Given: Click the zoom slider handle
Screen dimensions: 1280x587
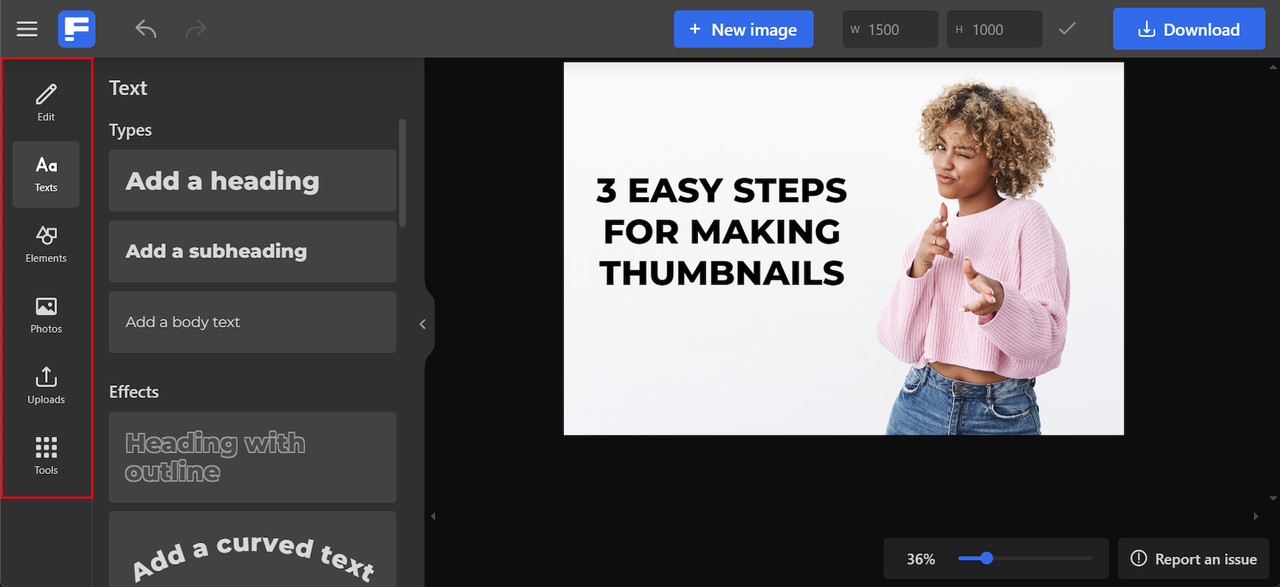Looking at the screenshot, I should pyautogui.click(x=986, y=558).
